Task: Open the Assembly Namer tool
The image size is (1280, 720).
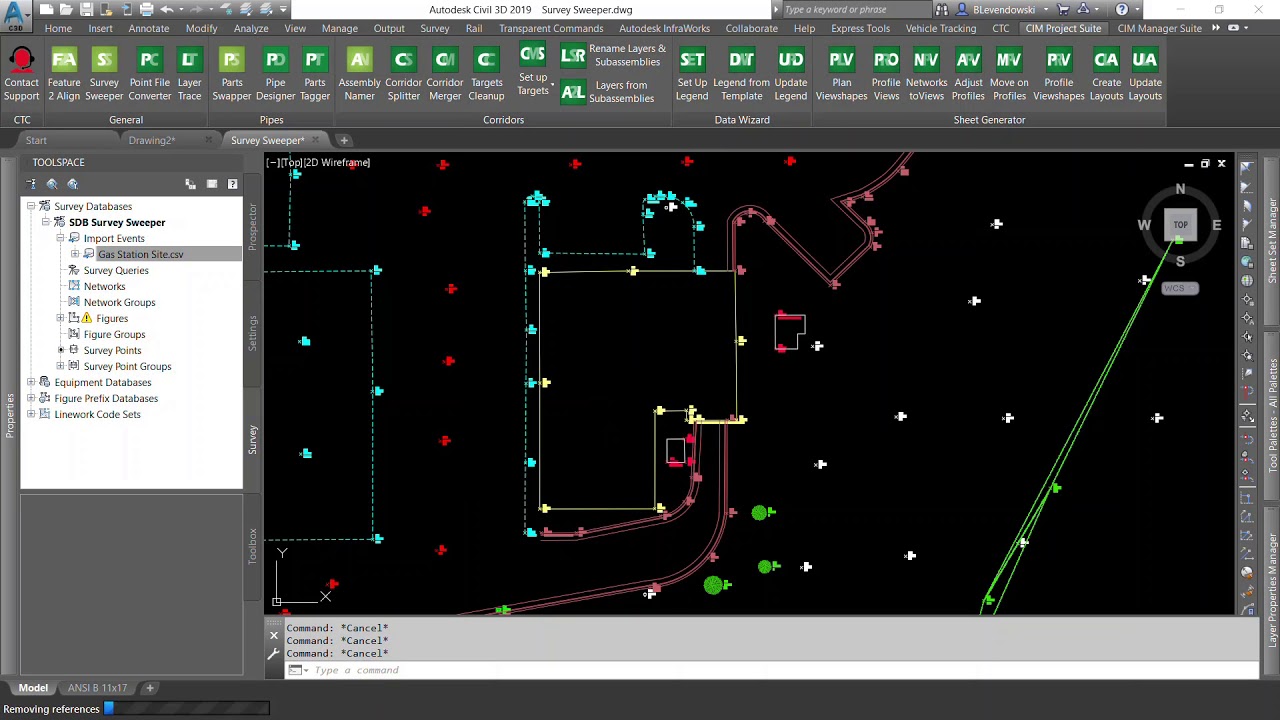Action: pyautogui.click(x=360, y=75)
